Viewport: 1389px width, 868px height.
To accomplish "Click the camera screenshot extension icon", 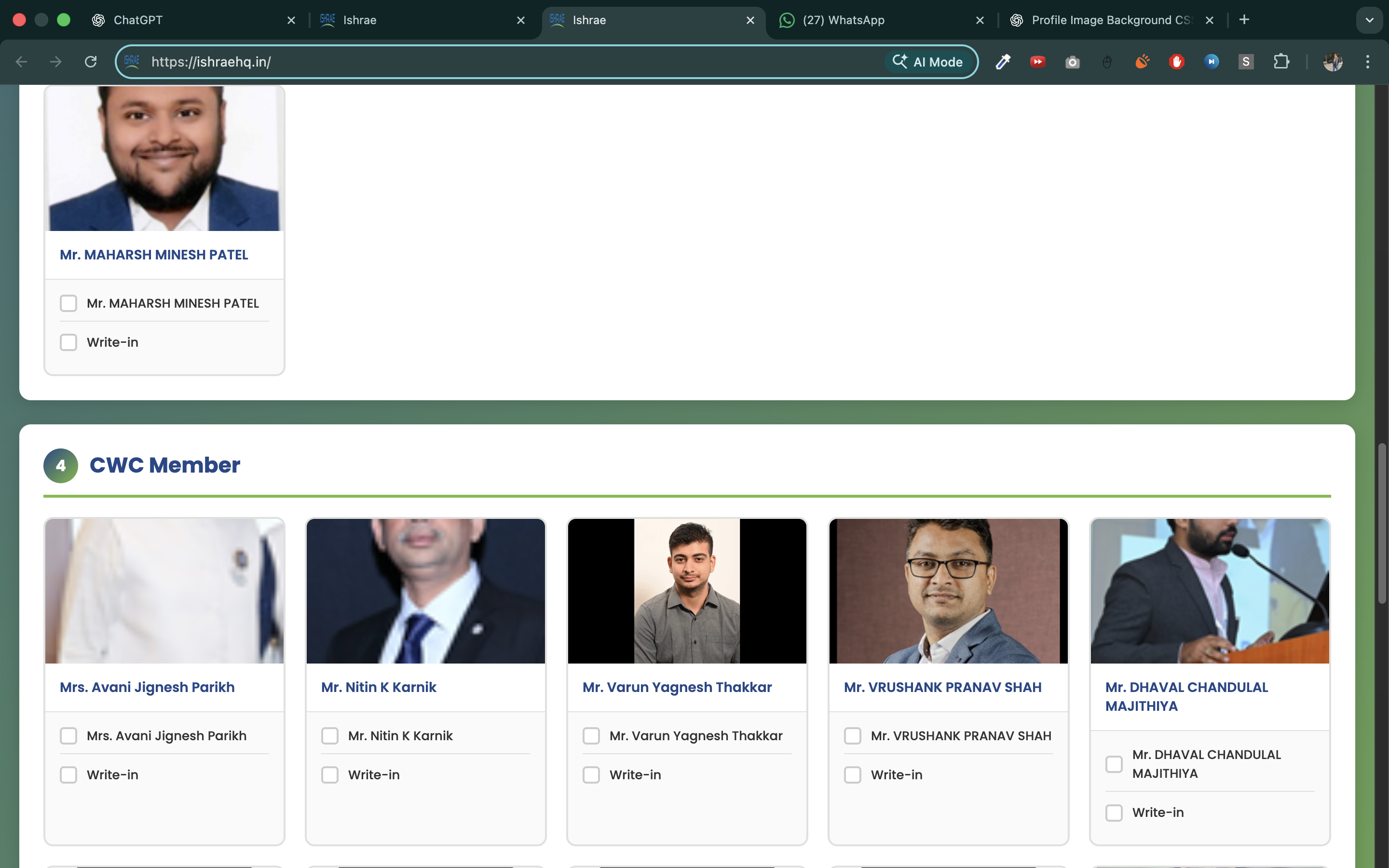I will point(1072,62).
